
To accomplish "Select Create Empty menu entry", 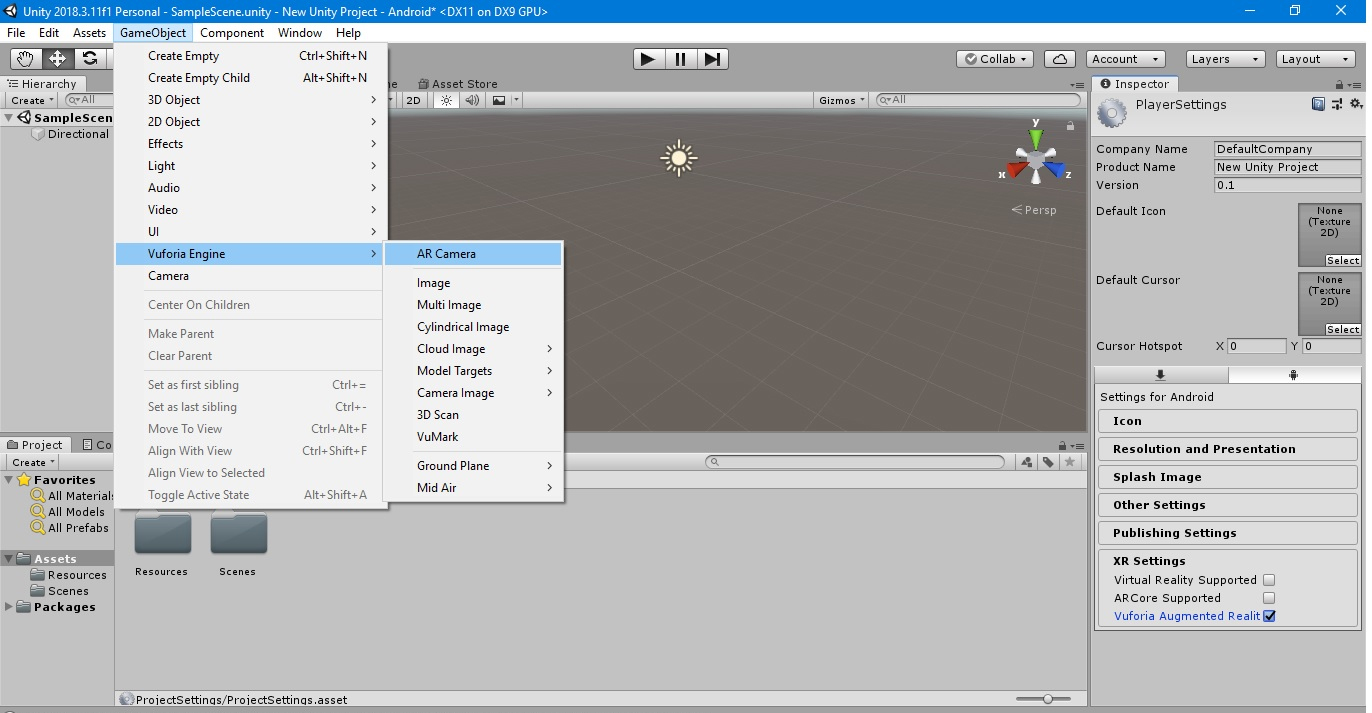I will pyautogui.click(x=251, y=56).
